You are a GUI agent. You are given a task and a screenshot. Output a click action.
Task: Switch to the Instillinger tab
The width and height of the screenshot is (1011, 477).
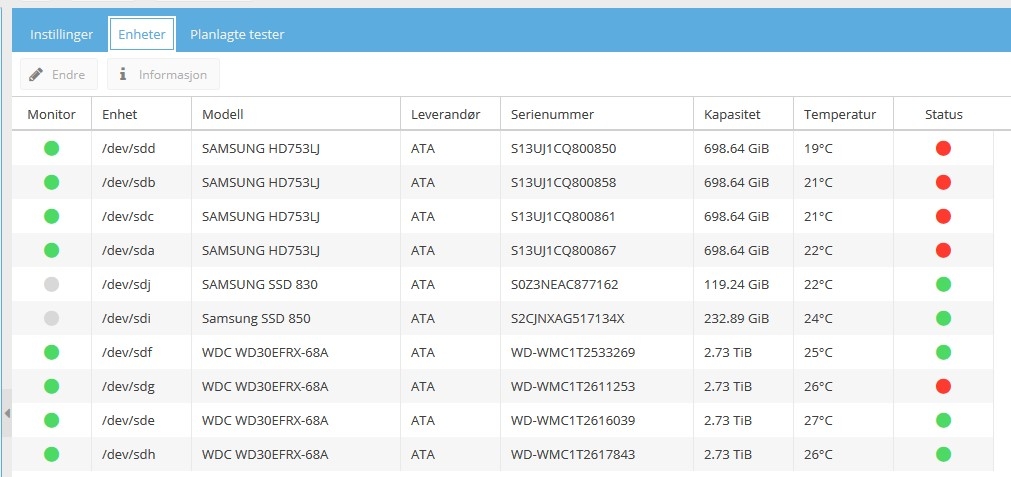tap(61, 34)
